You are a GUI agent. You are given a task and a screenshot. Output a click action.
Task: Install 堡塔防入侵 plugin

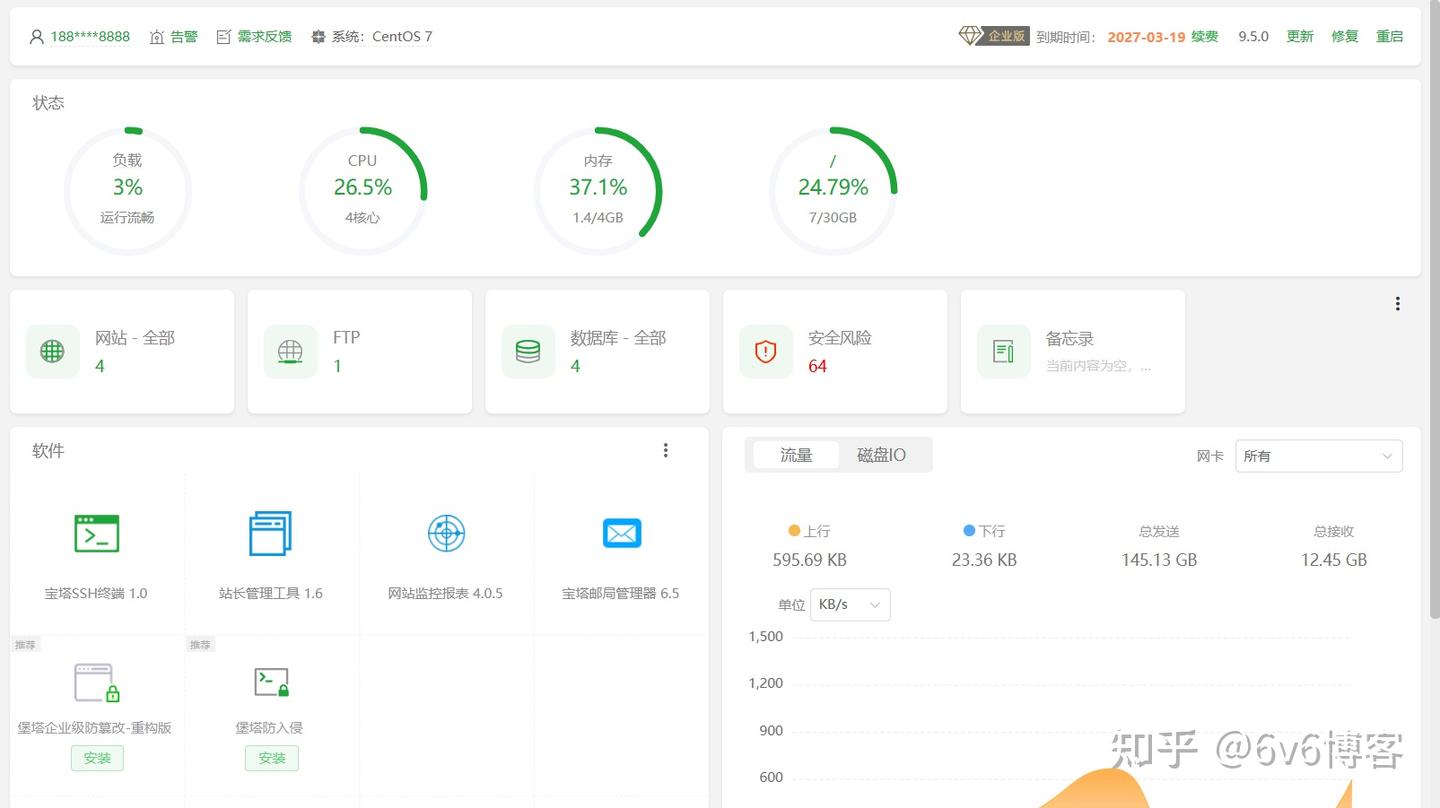pos(272,758)
